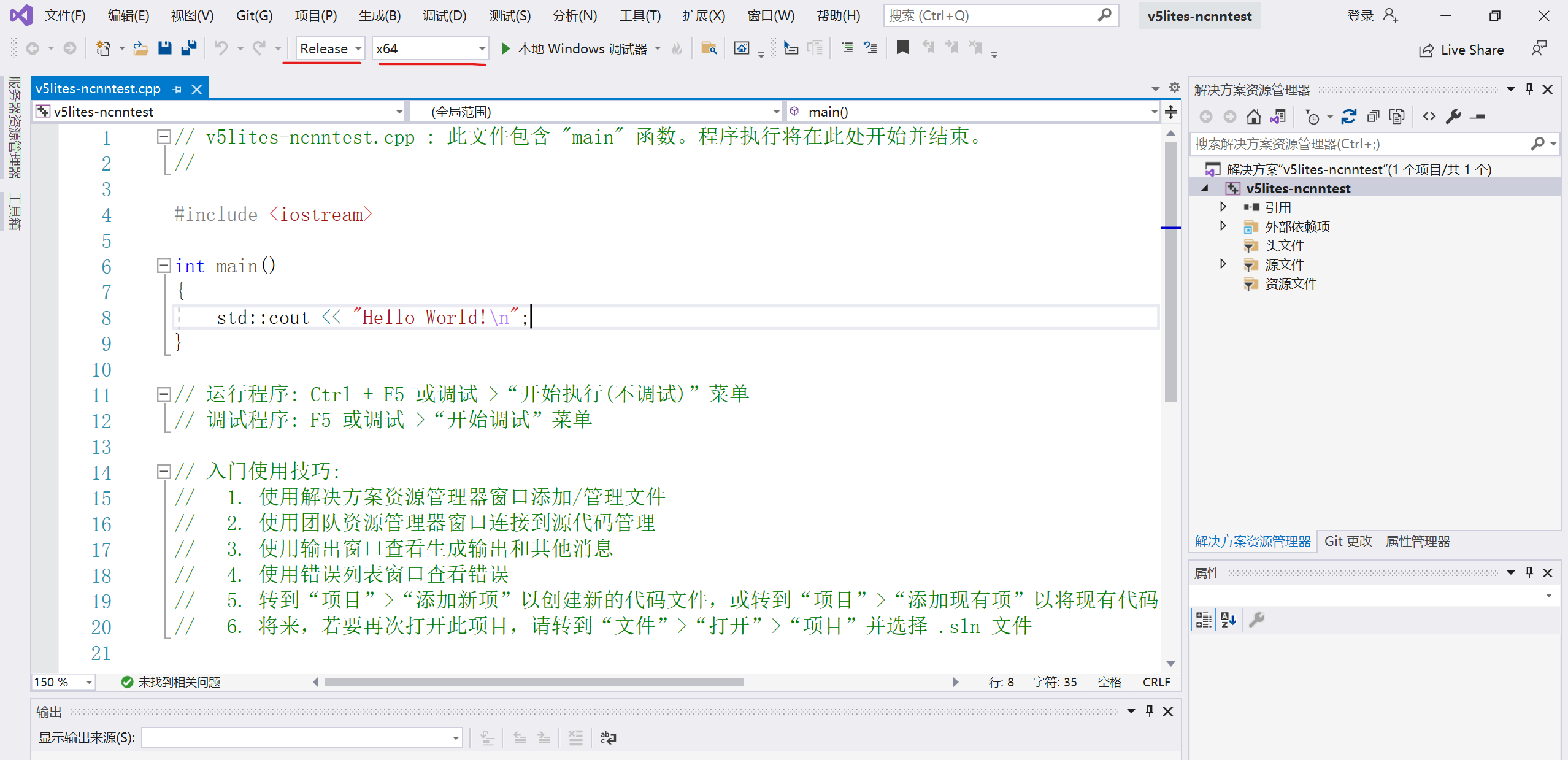Click the editor horizontal scrollbar thumb
The image size is (1568, 760).
[534, 682]
